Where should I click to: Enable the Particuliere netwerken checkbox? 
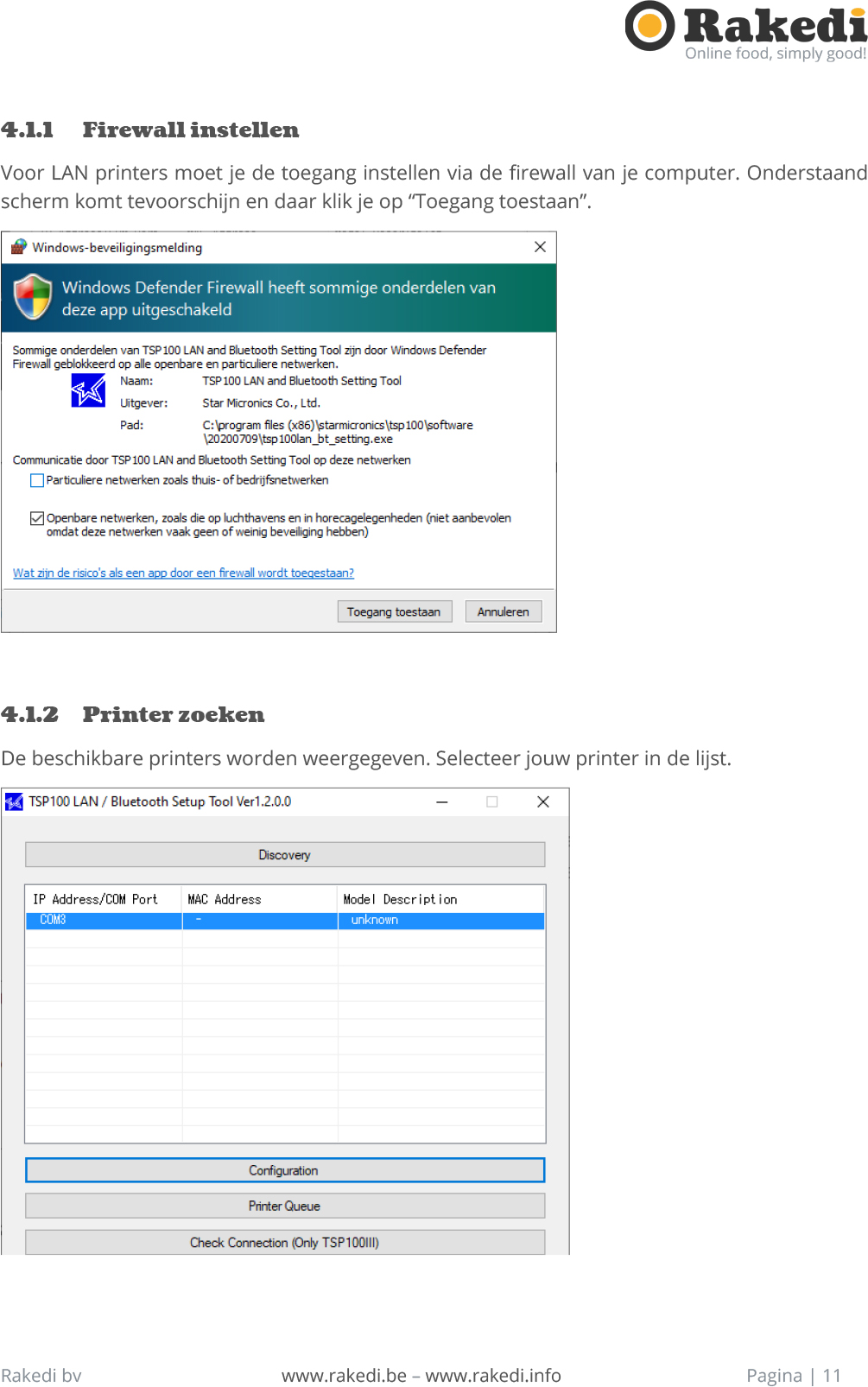click(37, 480)
